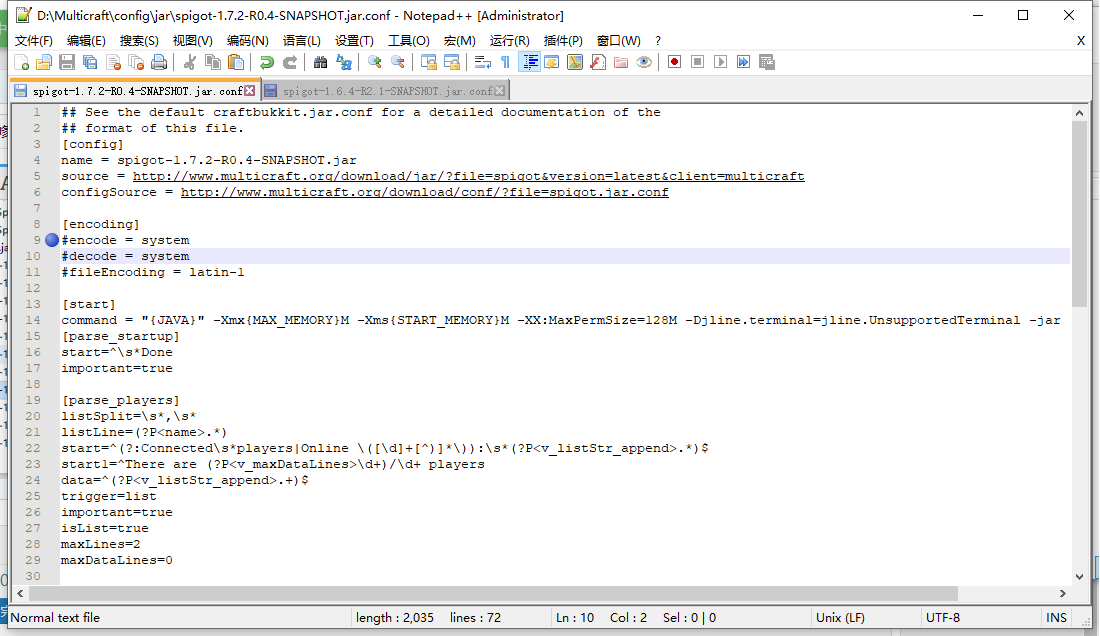Open the 窗口(W) menu
Screen dimensions: 1100x636
click(618, 41)
